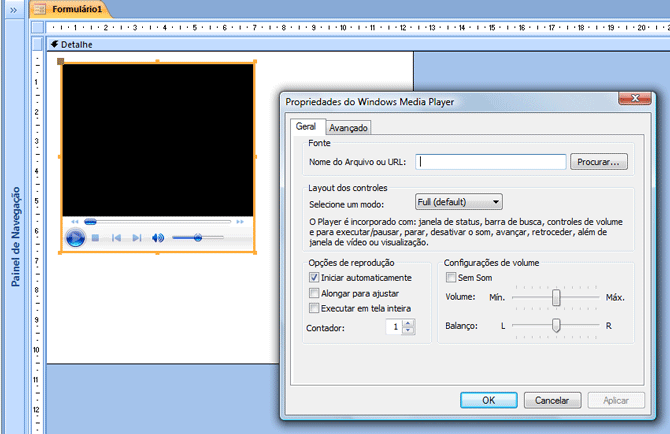The width and height of the screenshot is (670, 434).
Task: Click the Detalhe section selector square
Action: click(38, 44)
